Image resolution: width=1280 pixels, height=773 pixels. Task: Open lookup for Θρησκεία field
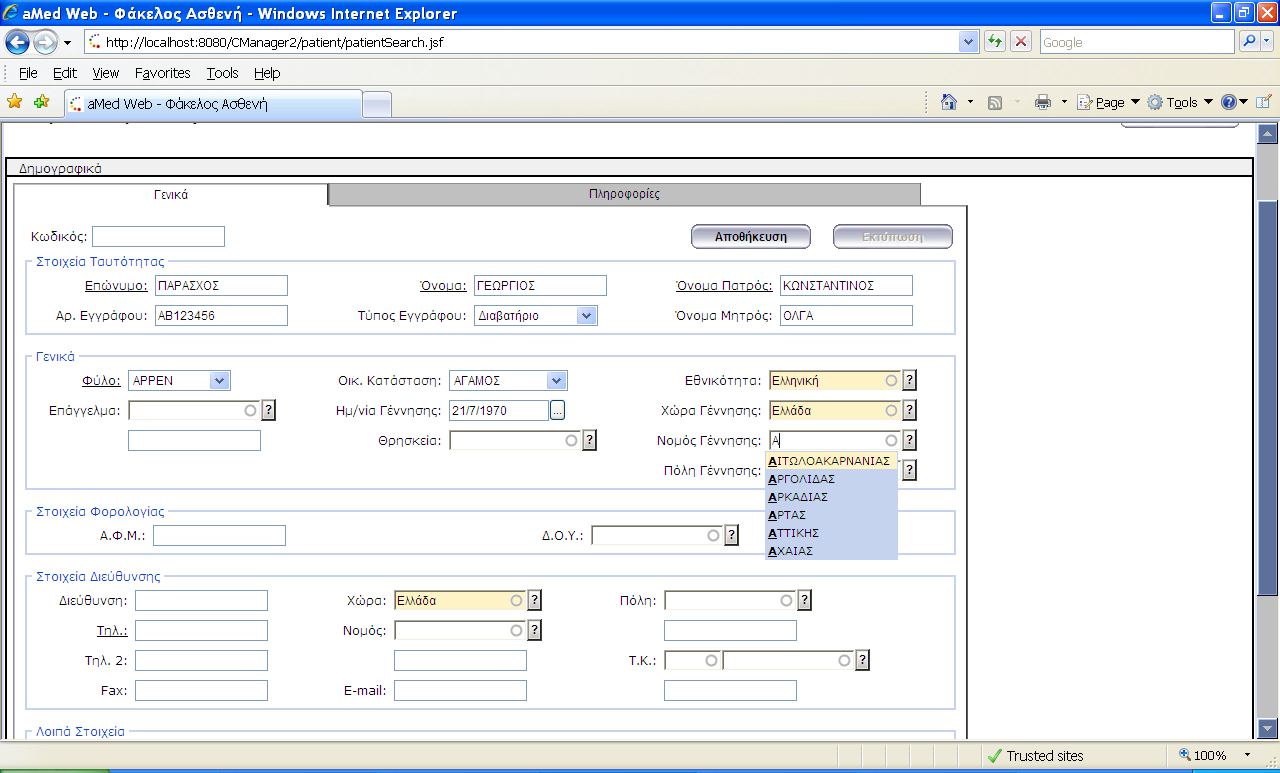point(590,440)
